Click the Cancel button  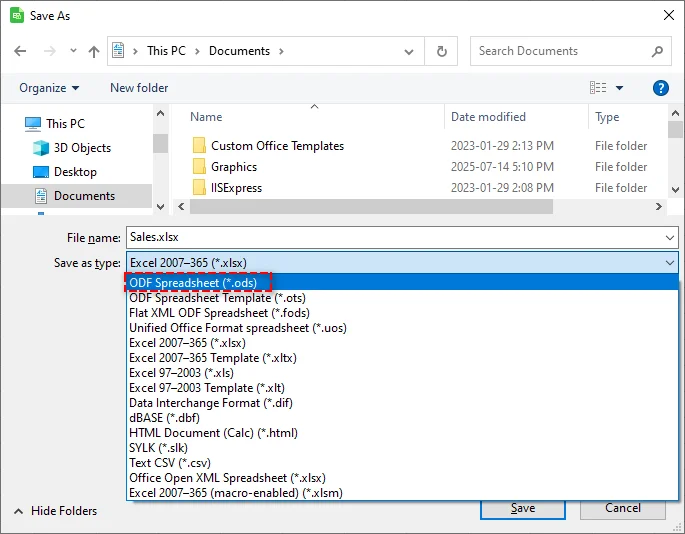(x=623, y=509)
